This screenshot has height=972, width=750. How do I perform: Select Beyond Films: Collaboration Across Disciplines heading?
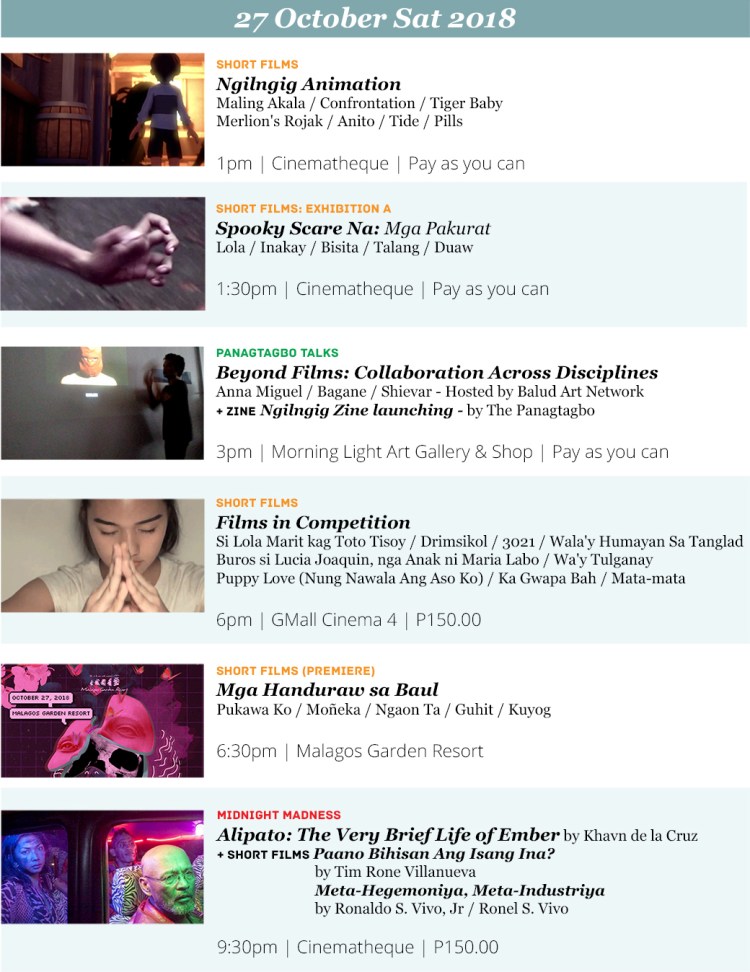(x=437, y=373)
